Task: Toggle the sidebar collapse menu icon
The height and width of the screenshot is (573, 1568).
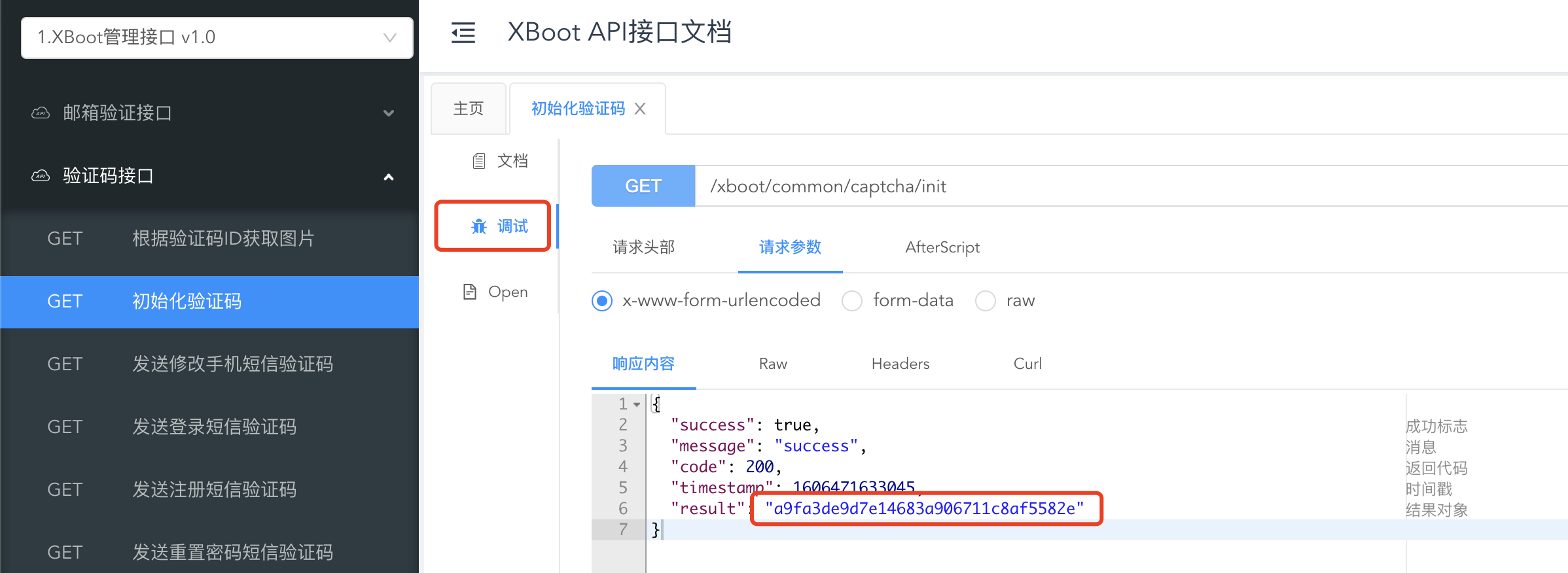Action: click(x=463, y=33)
